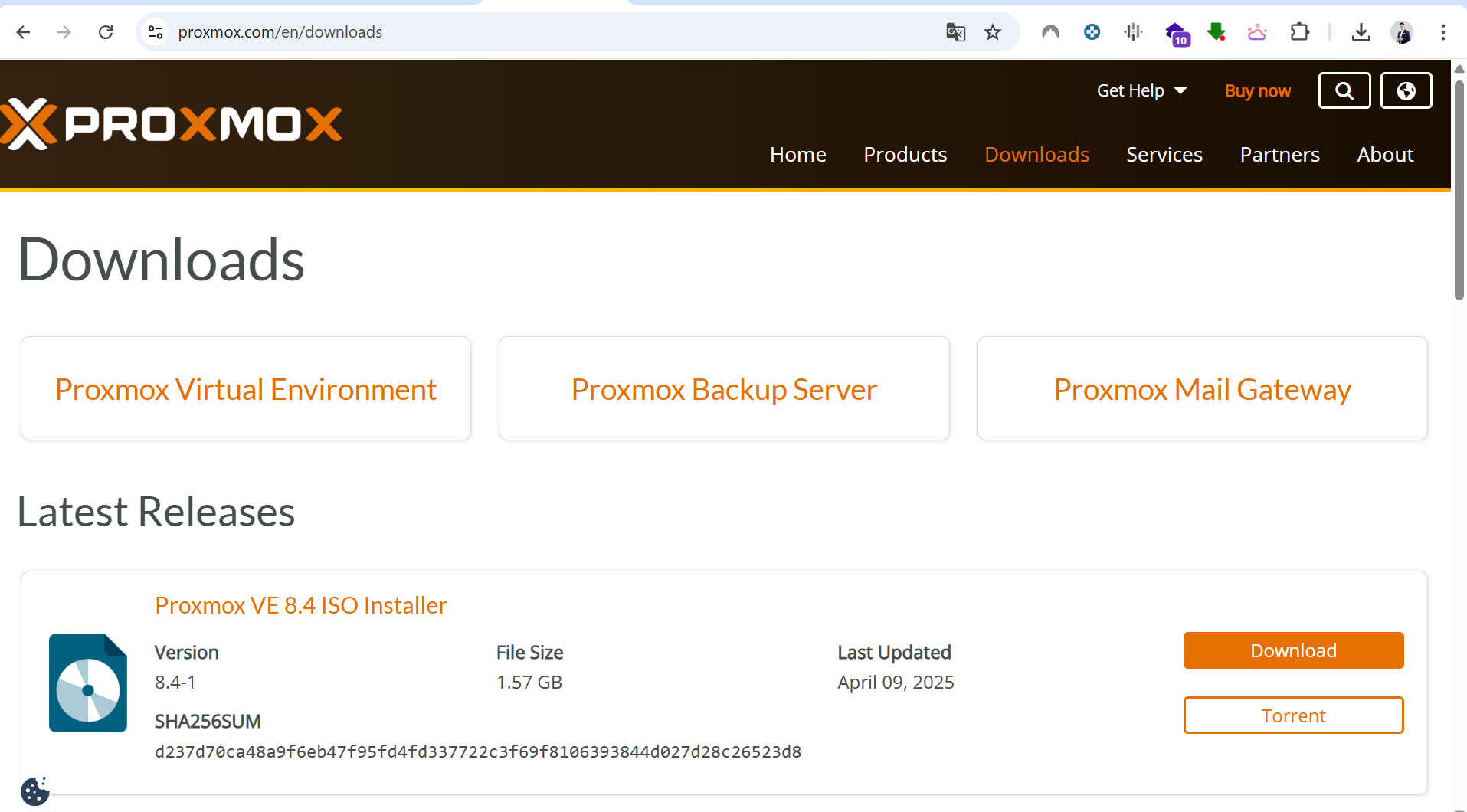Image resolution: width=1467 pixels, height=812 pixels.
Task: Open the Products menu item
Action: tap(905, 155)
